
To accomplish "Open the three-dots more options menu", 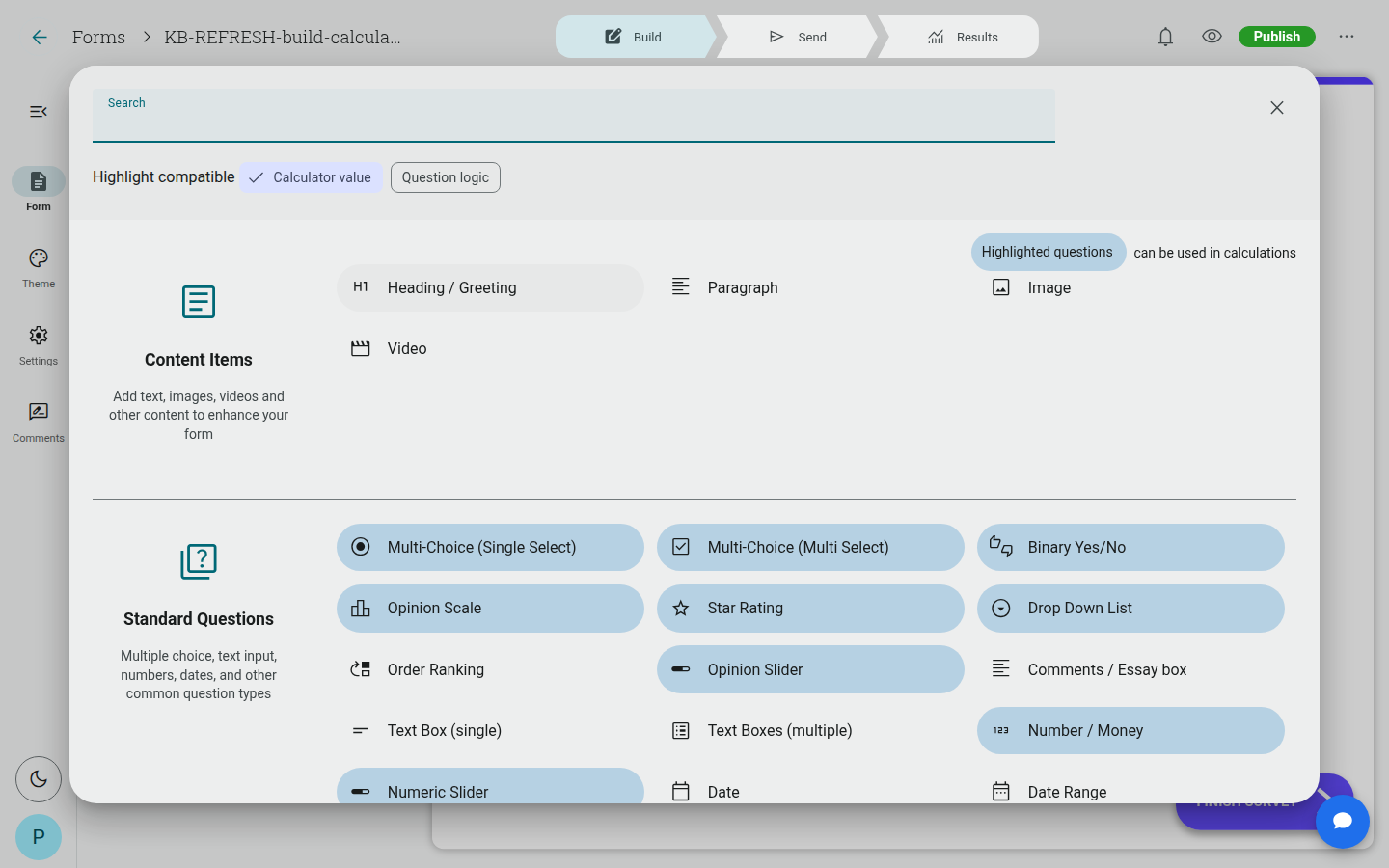I will tap(1347, 37).
